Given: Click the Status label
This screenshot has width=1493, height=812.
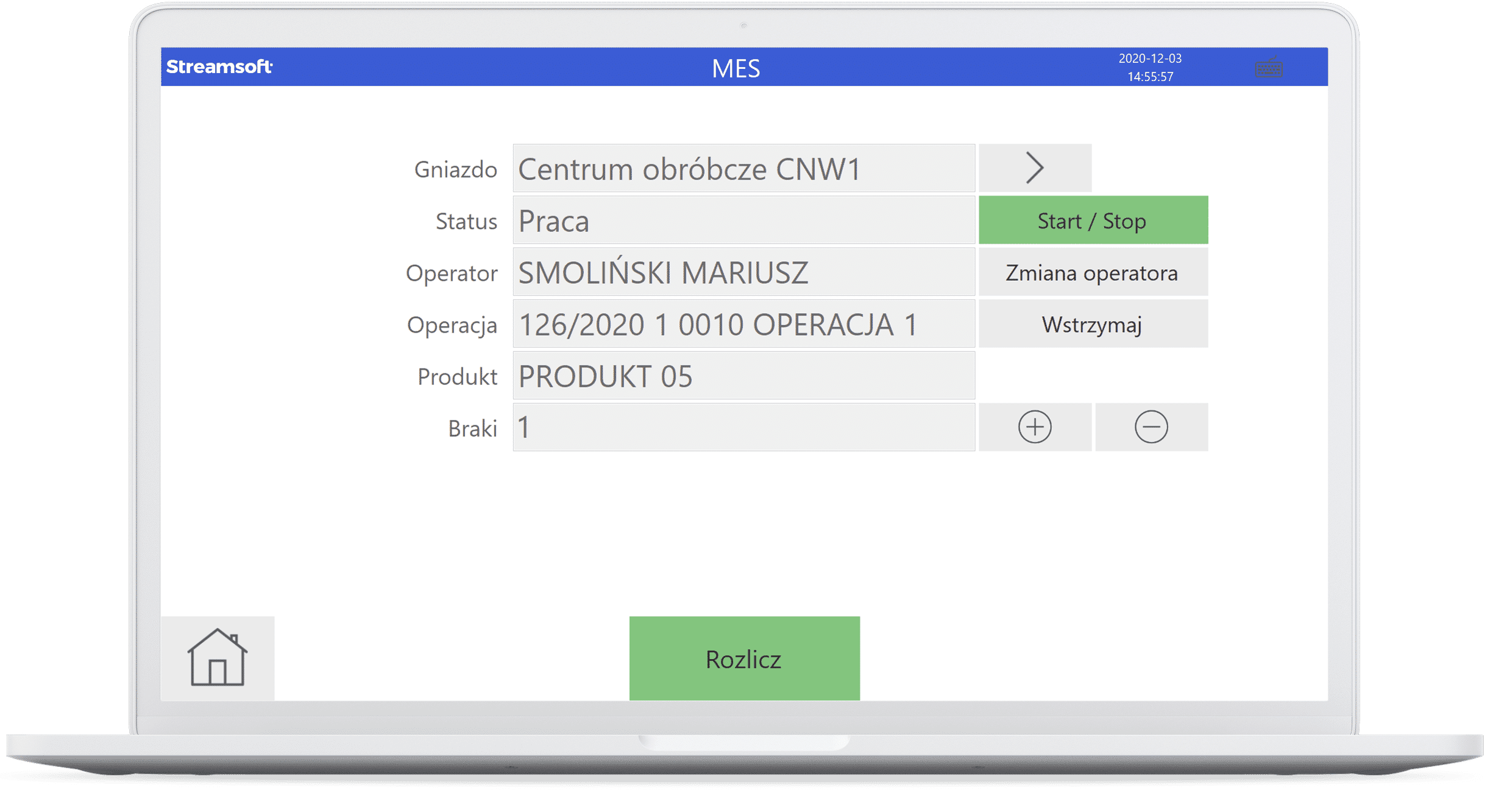Looking at the screenshot, I should point(466,221).
